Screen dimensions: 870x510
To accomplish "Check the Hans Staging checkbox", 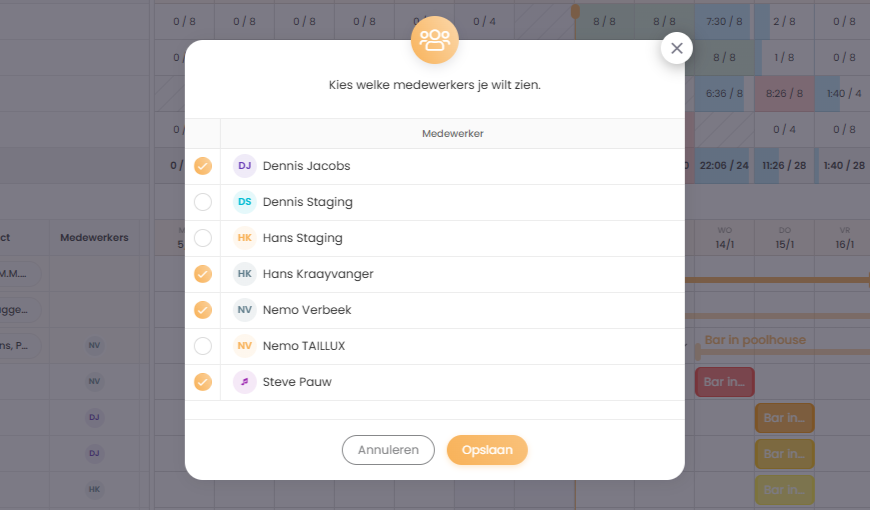I will [203, 238].
